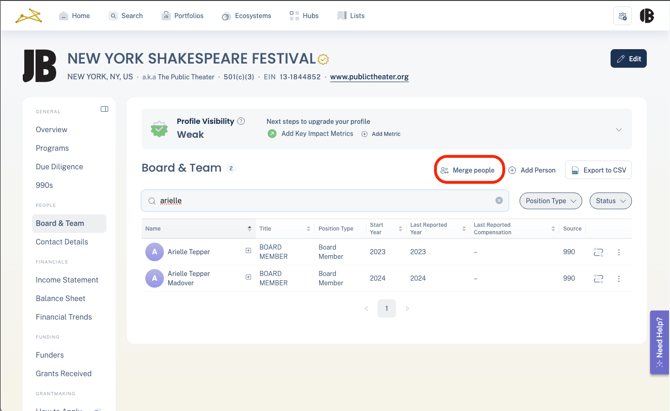Open the www.publictheater.org link
This screenshot has width=670, height=411.
pos(369,77)
